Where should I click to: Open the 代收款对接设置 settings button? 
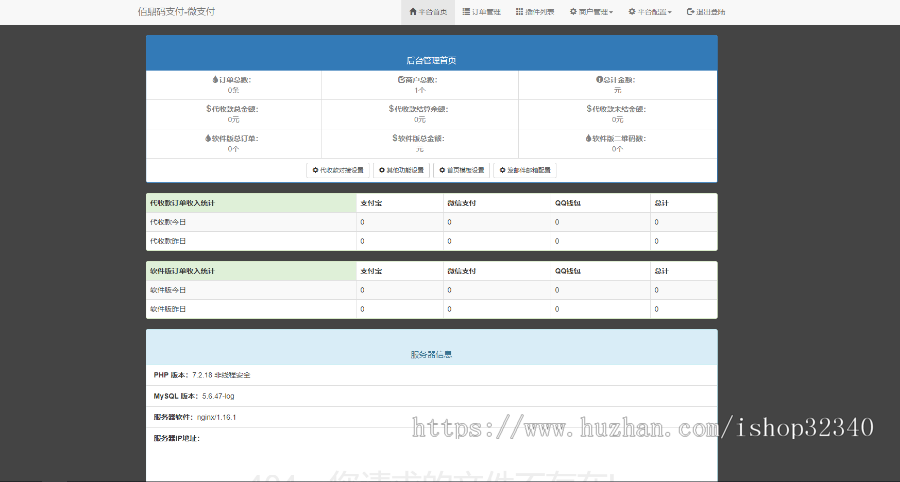coord(338,170)
